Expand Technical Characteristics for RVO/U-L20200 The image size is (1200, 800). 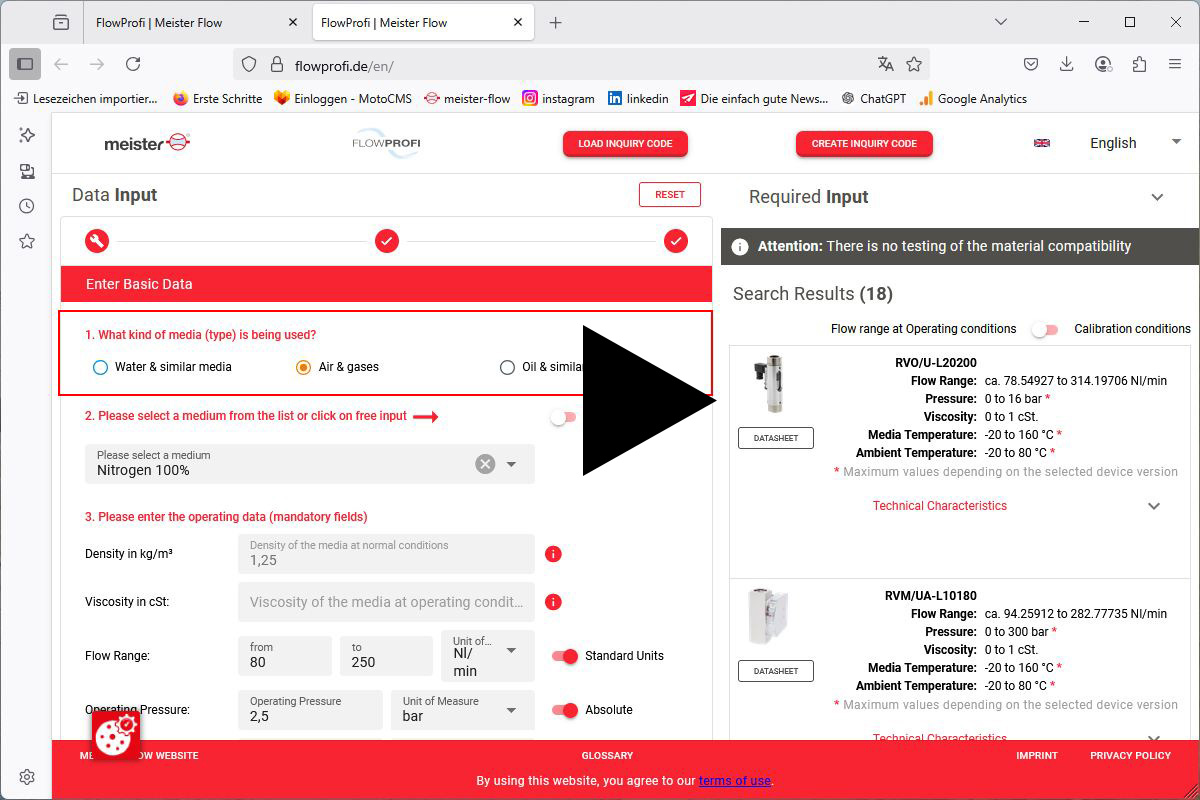tap(1154, 506)
